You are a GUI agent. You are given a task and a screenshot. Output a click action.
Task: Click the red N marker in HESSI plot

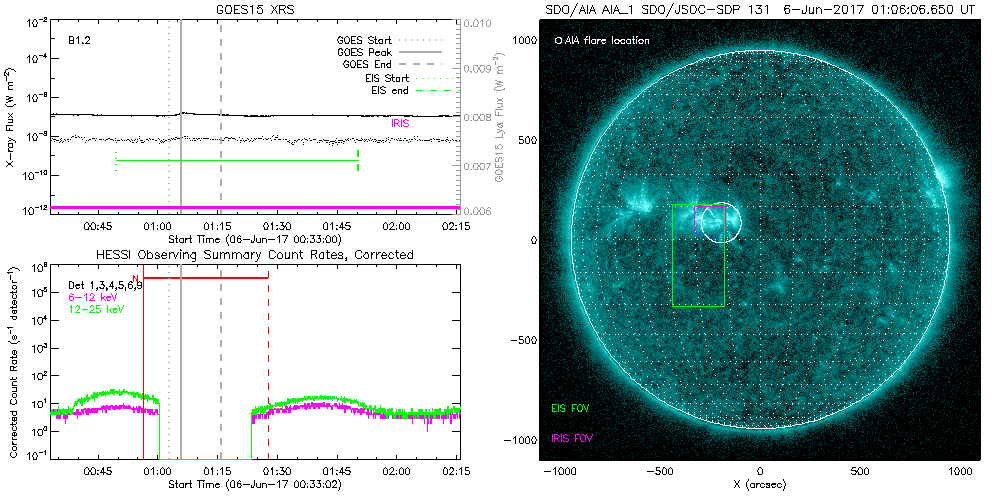(x=135, y=278)
